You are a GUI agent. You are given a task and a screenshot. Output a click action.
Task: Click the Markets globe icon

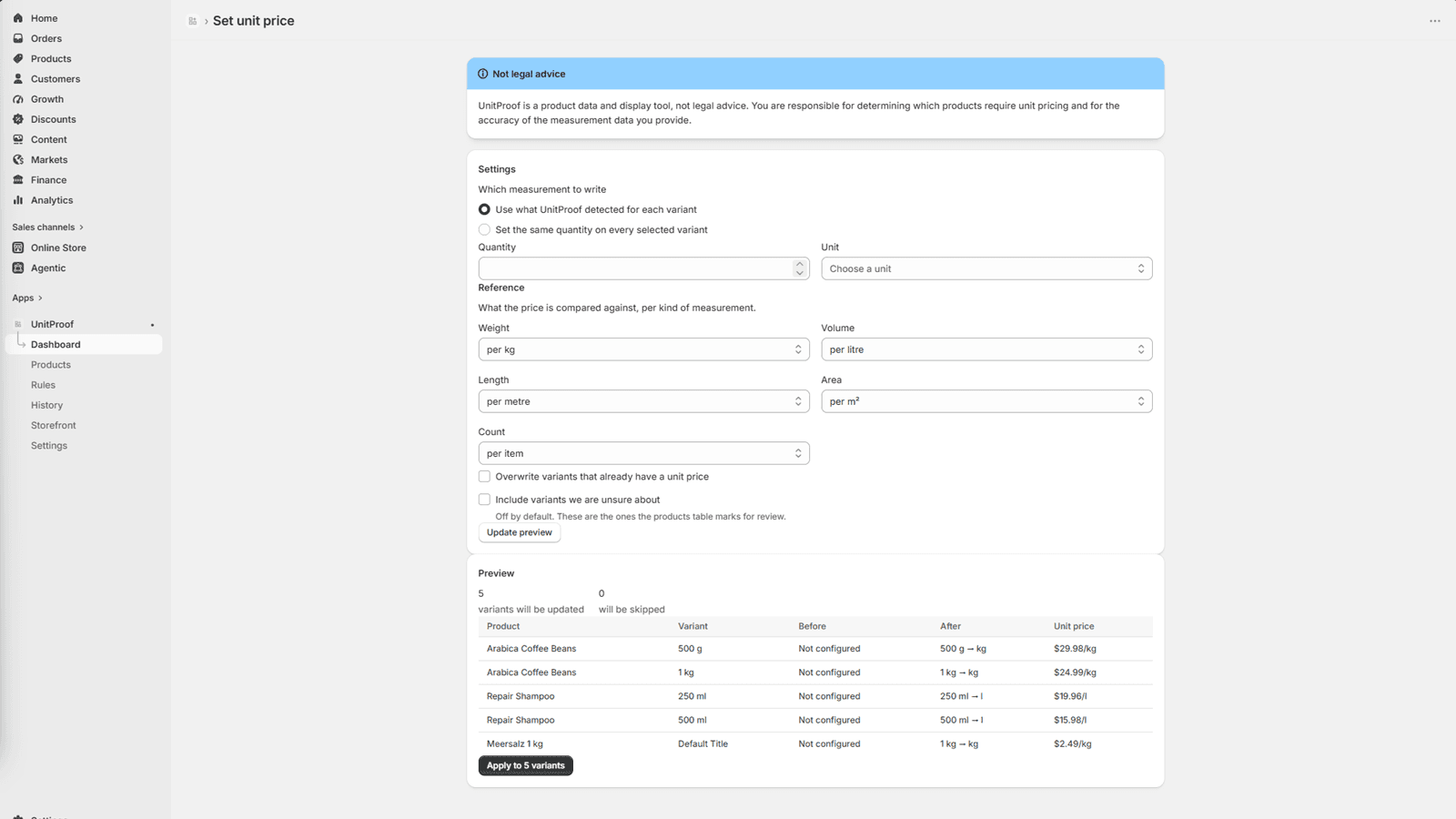(x=18, y=159)
